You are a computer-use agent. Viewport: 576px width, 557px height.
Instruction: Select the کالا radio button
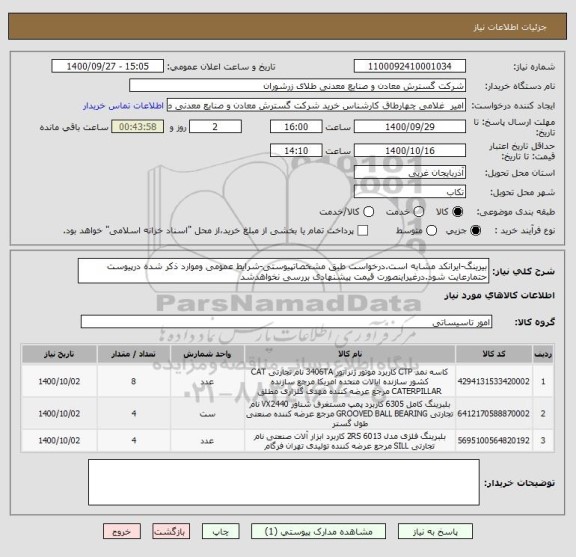point(458,212)
